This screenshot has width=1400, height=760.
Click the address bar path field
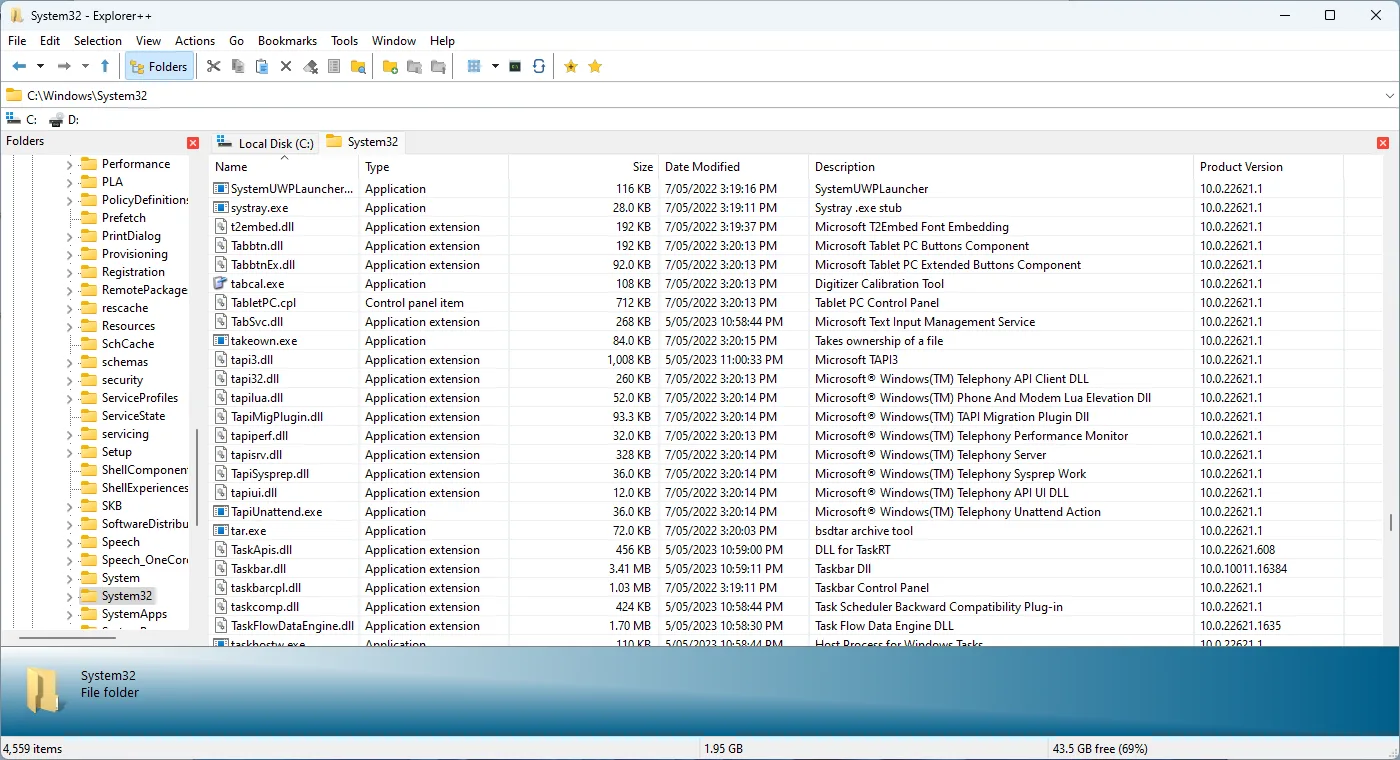tap(690, 95)
